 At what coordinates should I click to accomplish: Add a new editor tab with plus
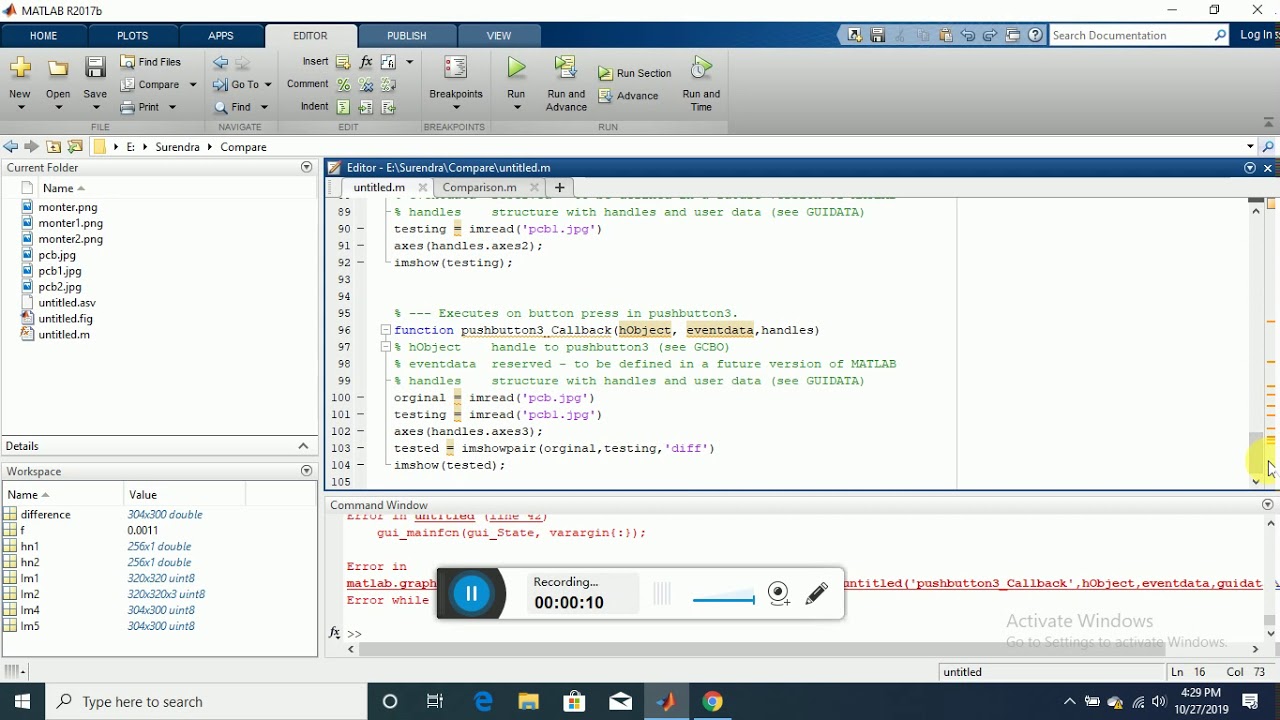coord(559,187)
